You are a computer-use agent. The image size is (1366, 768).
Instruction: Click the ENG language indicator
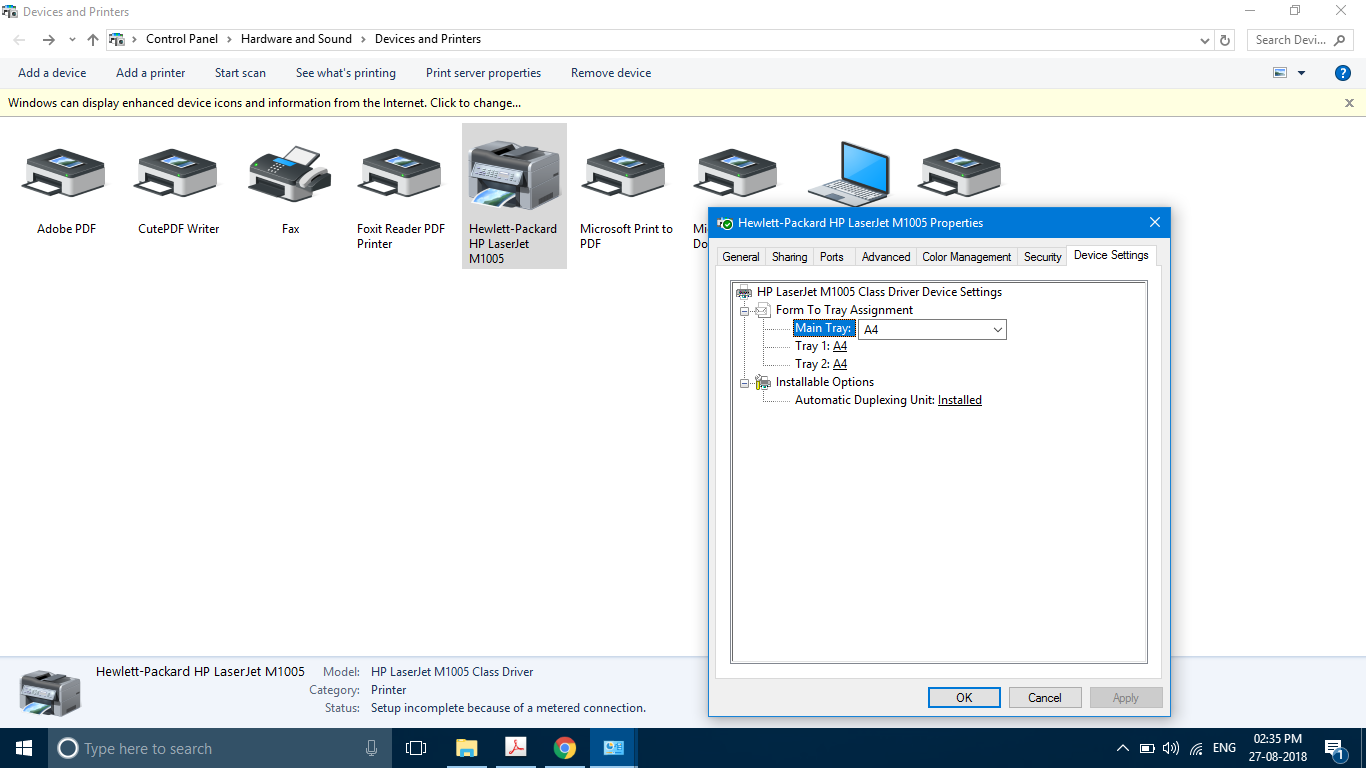click(x=1224, y=748)
